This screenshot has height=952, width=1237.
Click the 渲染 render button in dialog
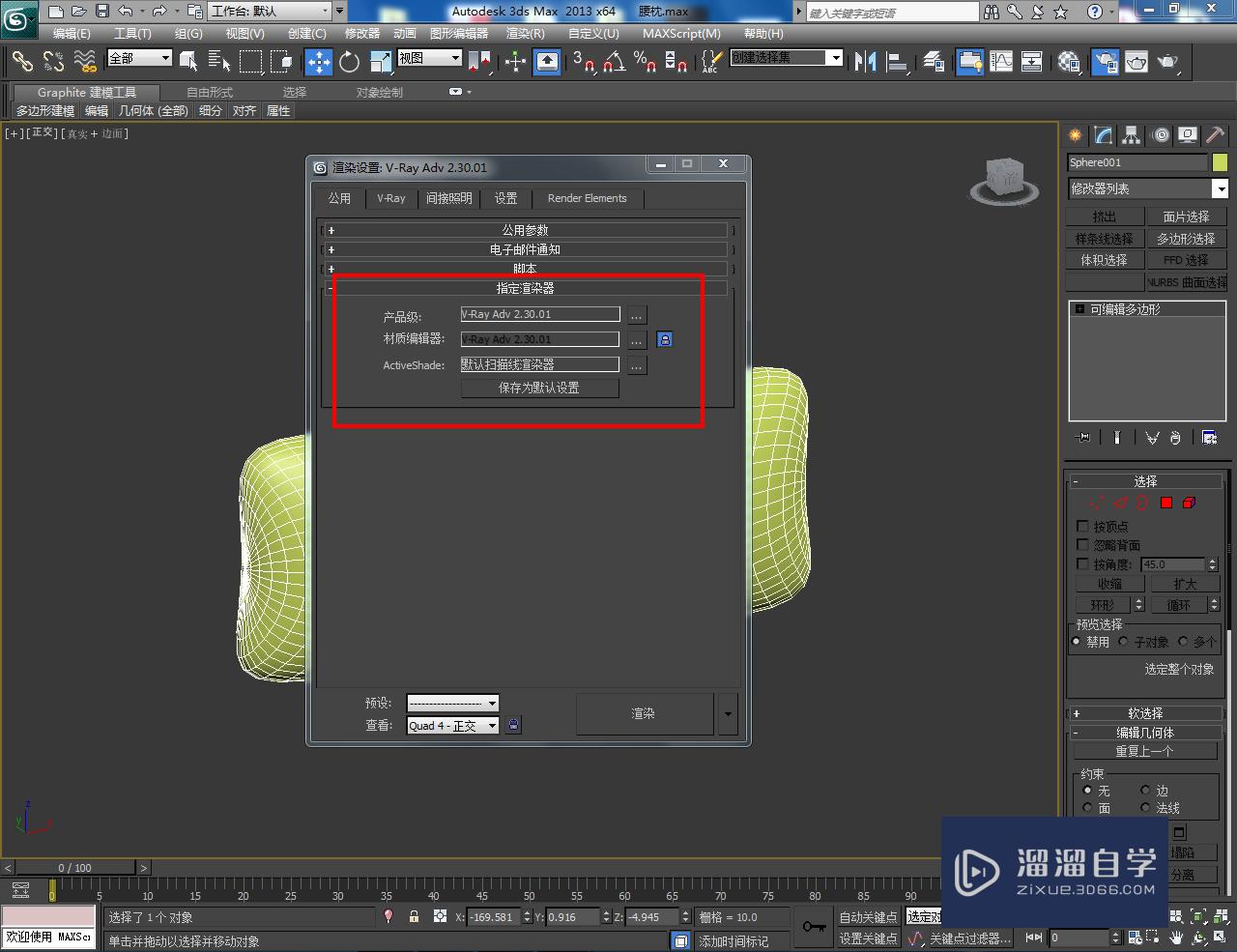[644, 714]
